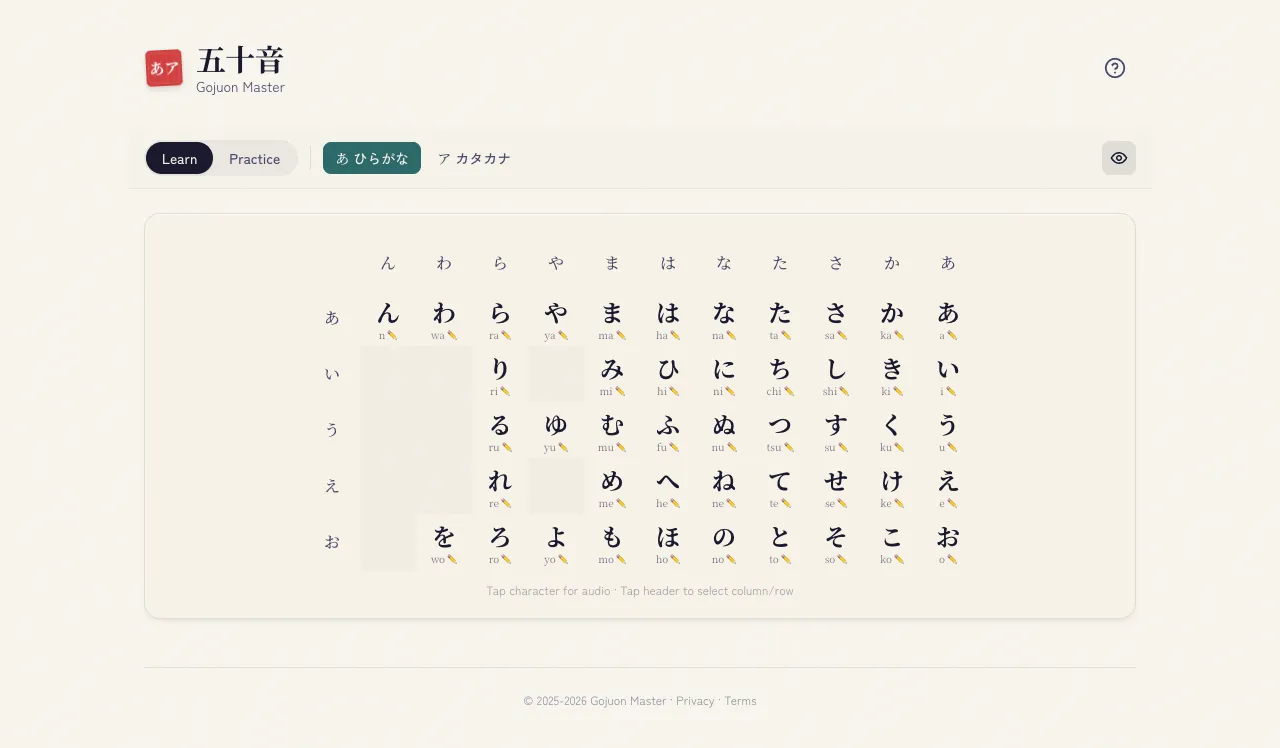Click the pencil icon next to "fu"
The image size is (1280, 748).
[x=676, y=447]
